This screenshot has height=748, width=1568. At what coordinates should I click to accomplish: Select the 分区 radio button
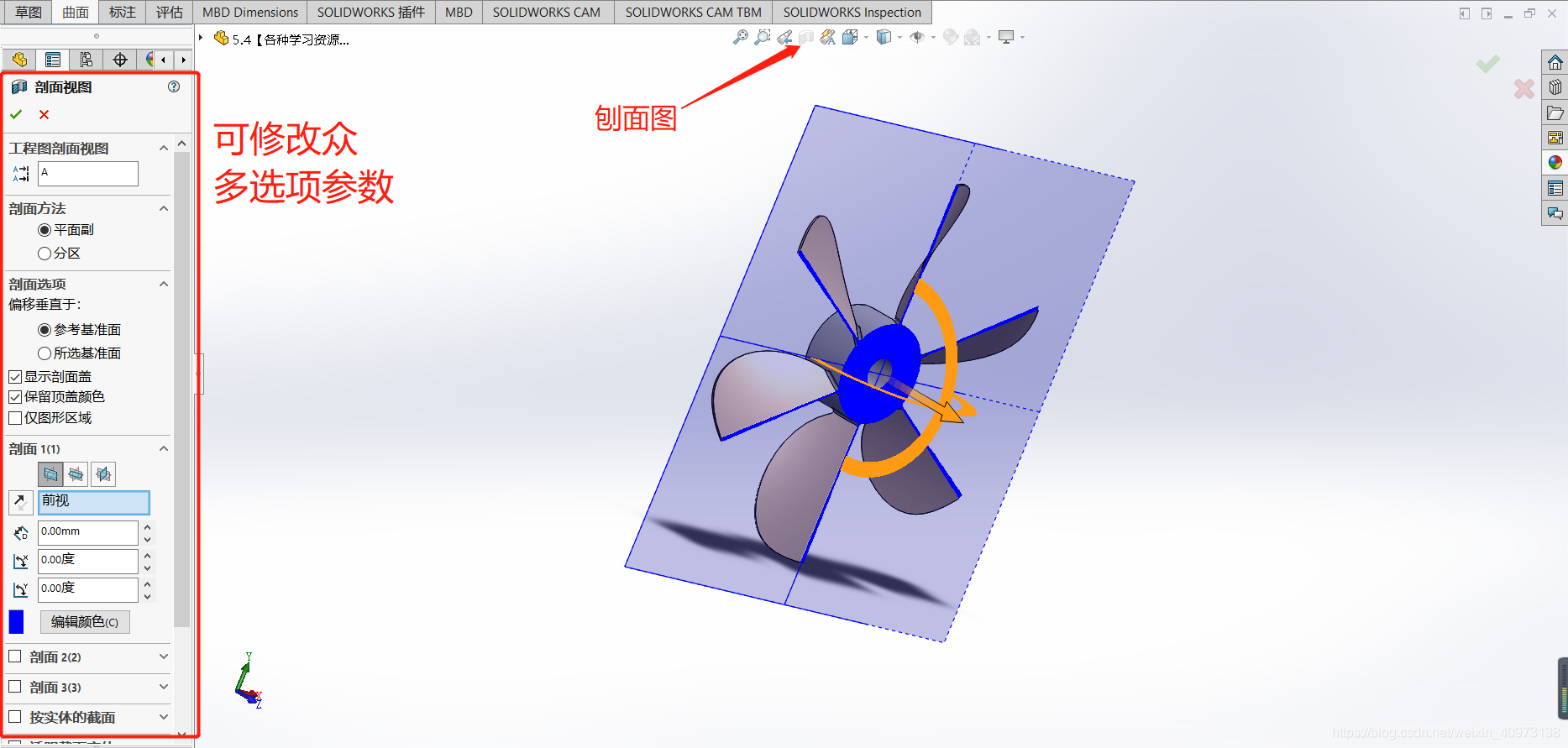click(45, 254)
